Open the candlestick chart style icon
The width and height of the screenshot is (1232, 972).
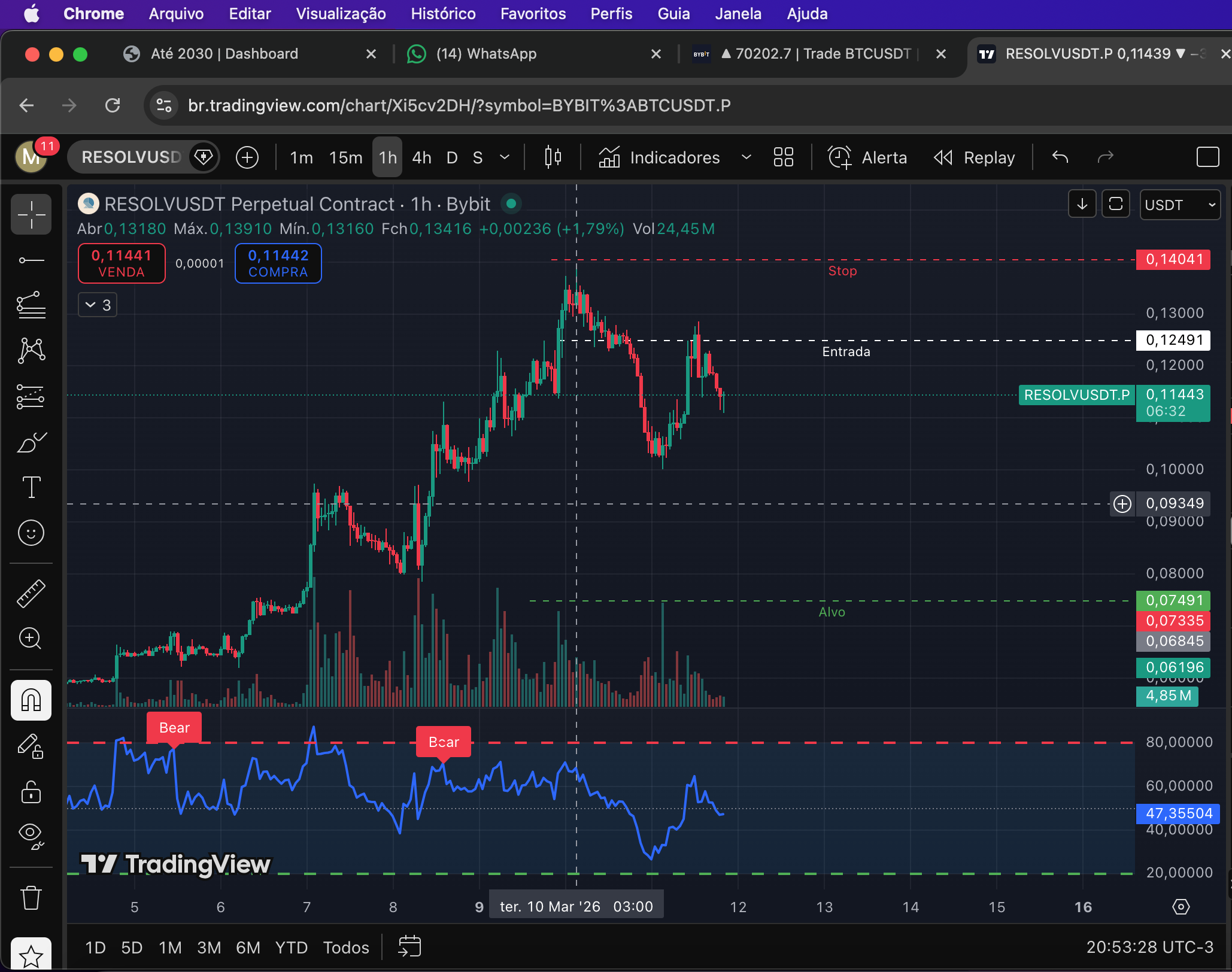coord(553,157)
